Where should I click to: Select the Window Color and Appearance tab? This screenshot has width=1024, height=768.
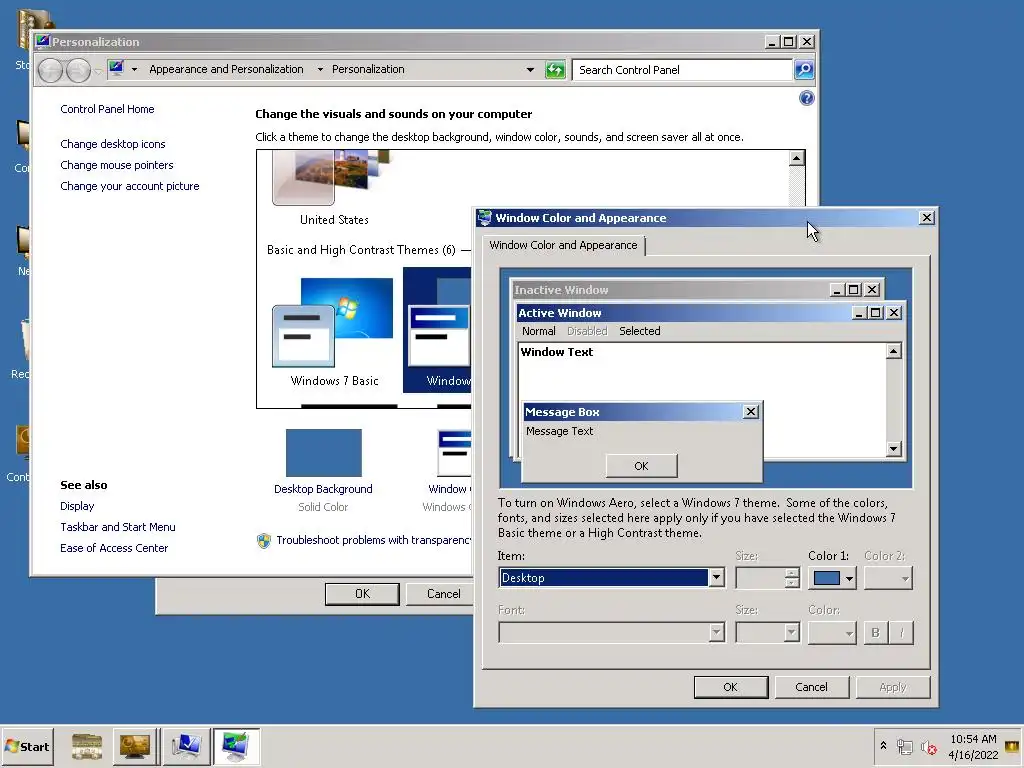pyautogui.click(x=564, y=246)
